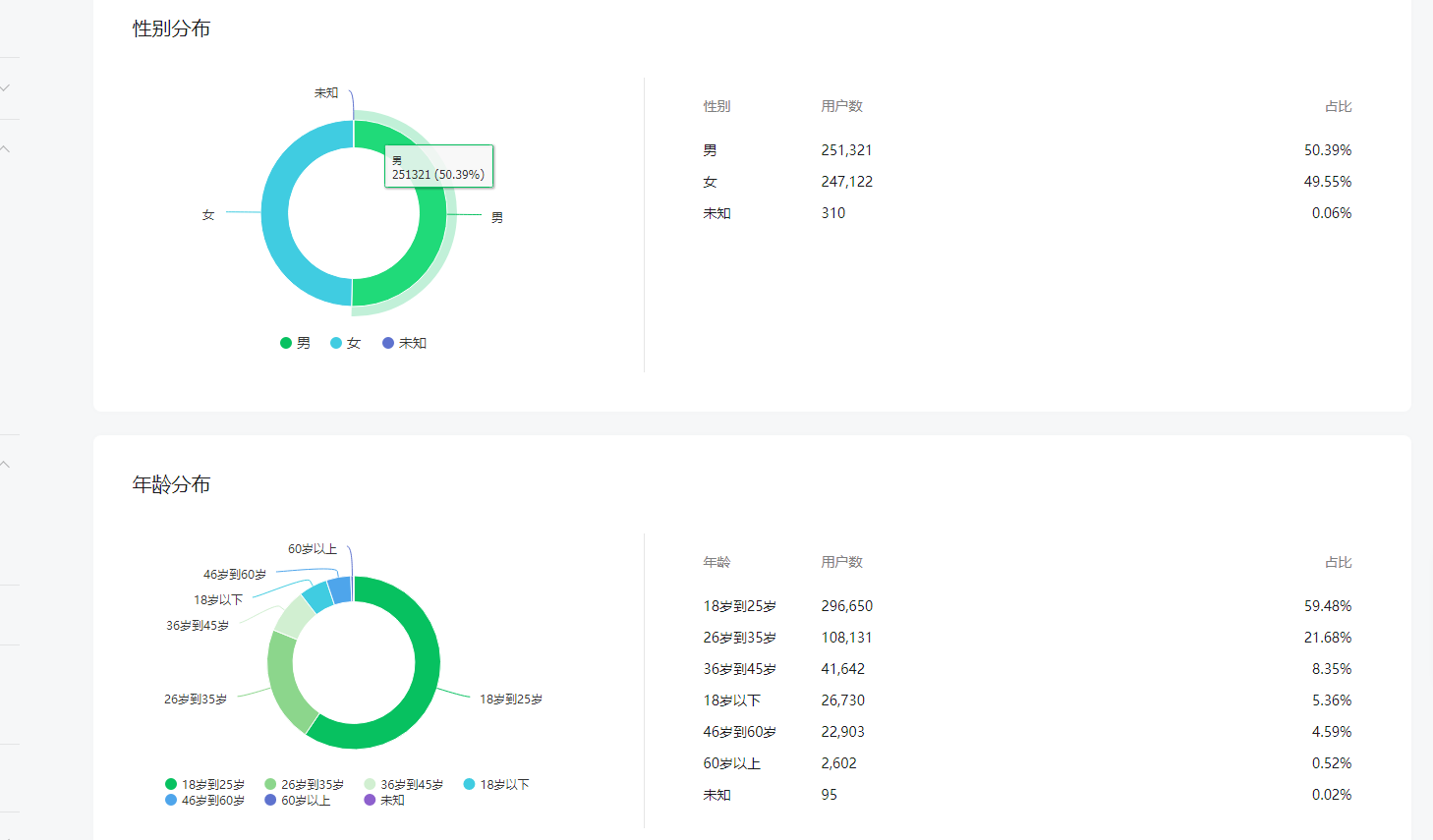Click the 女 callout label left of gender donut
Viewport: 1433px width, 840px height.
pyautogui.click(x=208, y=214)
